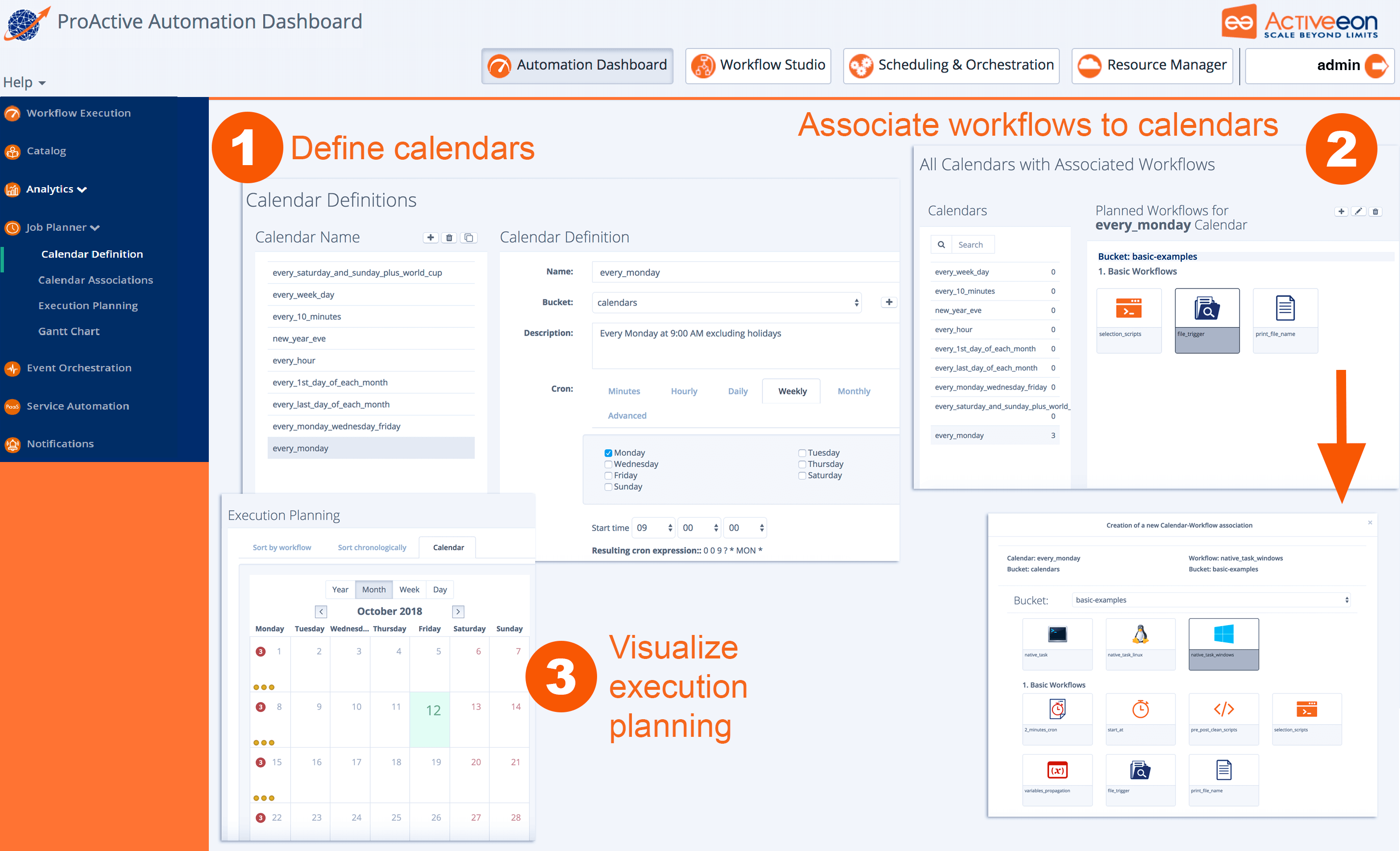This screenshot has width=1400, height=851.
Task: Select Sort chronologically tab
Action: [x=372, y=547]
